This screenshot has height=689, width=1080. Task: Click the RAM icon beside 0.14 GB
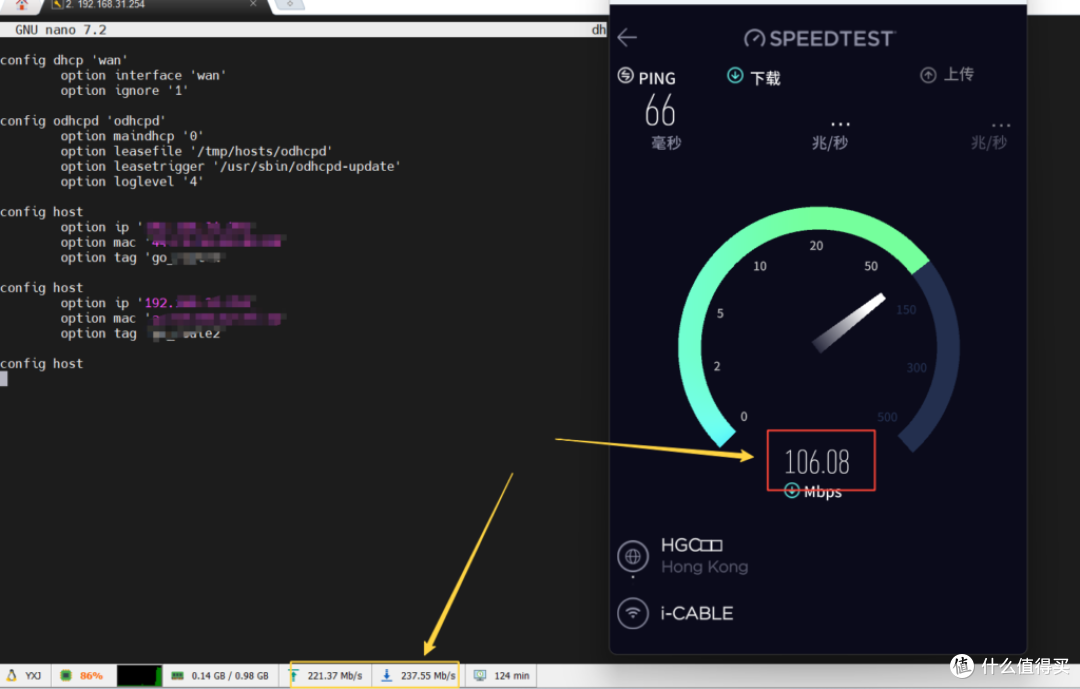[x=177, y=675]
